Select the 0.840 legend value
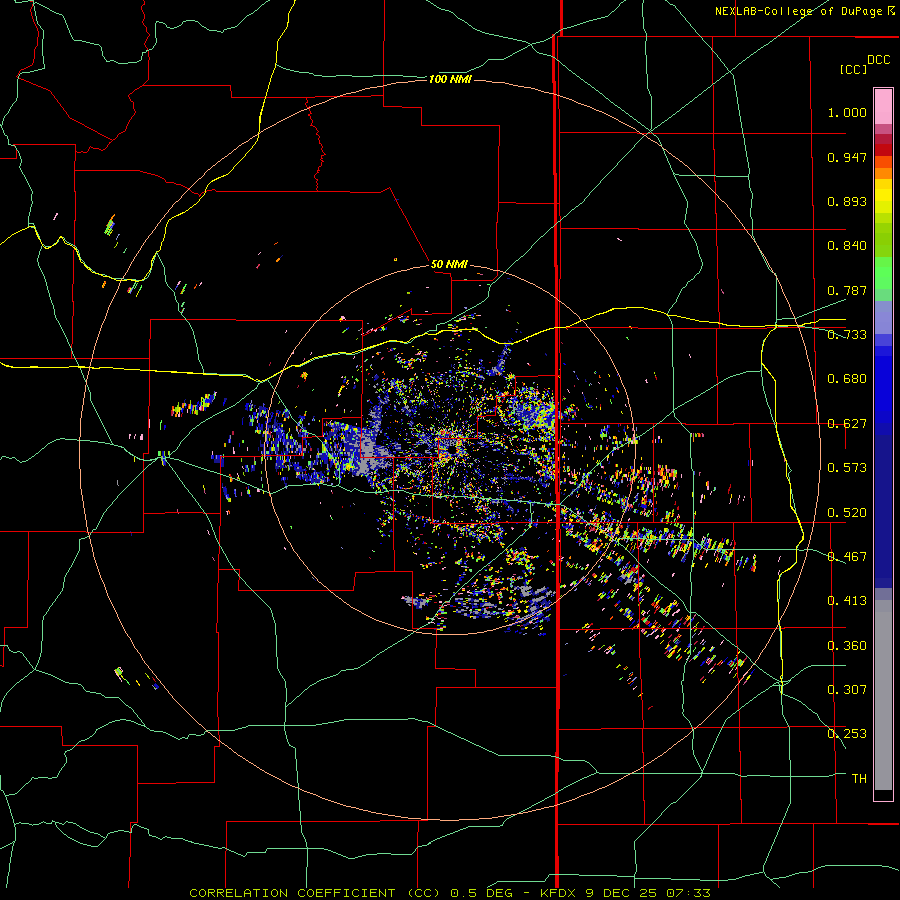This screenshot has height=900, width=900. point(847,246)
